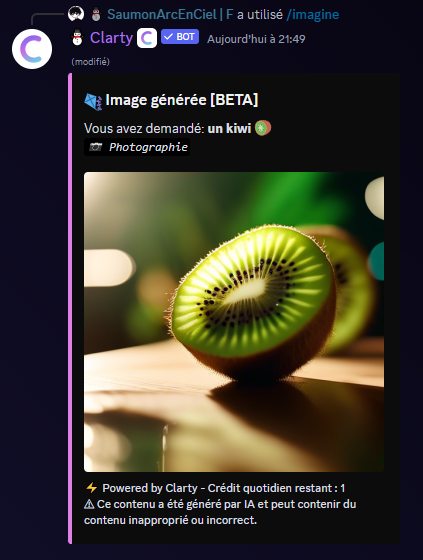Click the snowman emoji beside SaumonArcEnCiel
The height and width of the screenshot is (560, 423).
point(96,14)
